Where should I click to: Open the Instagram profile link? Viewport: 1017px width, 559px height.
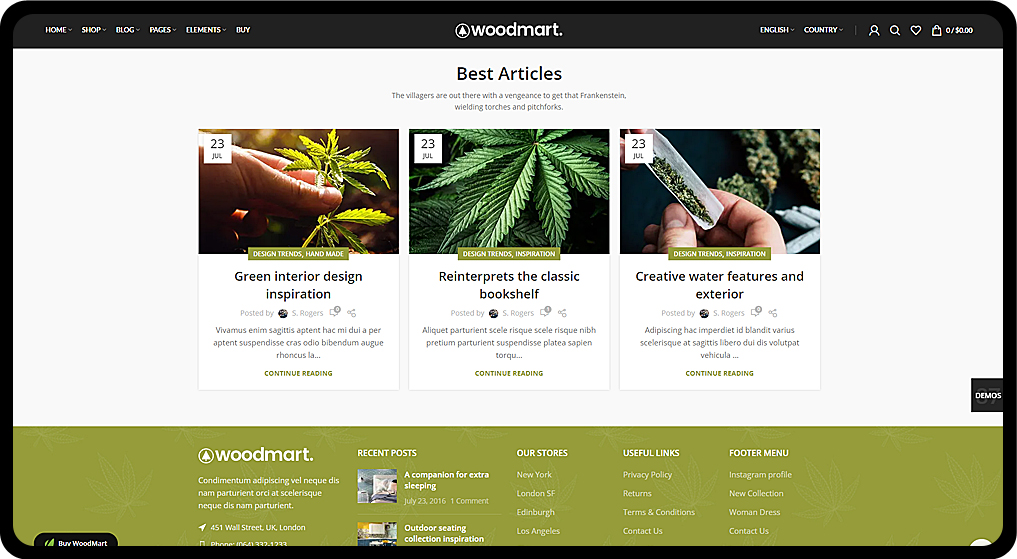pyautogui.click(x=760, y=475)
